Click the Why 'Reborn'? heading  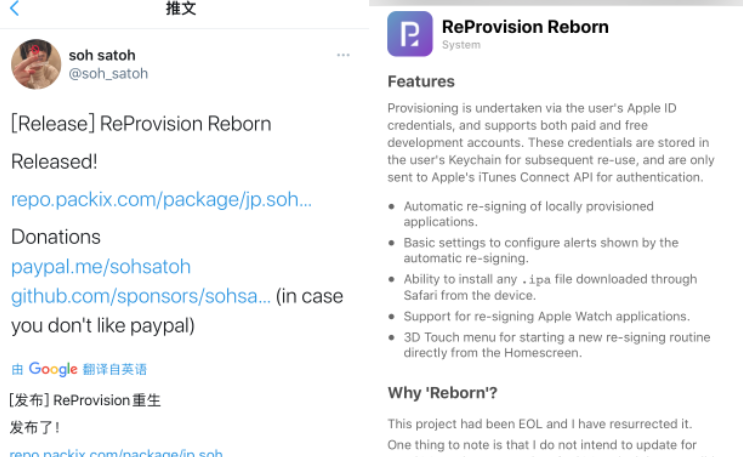pos(441,393)
